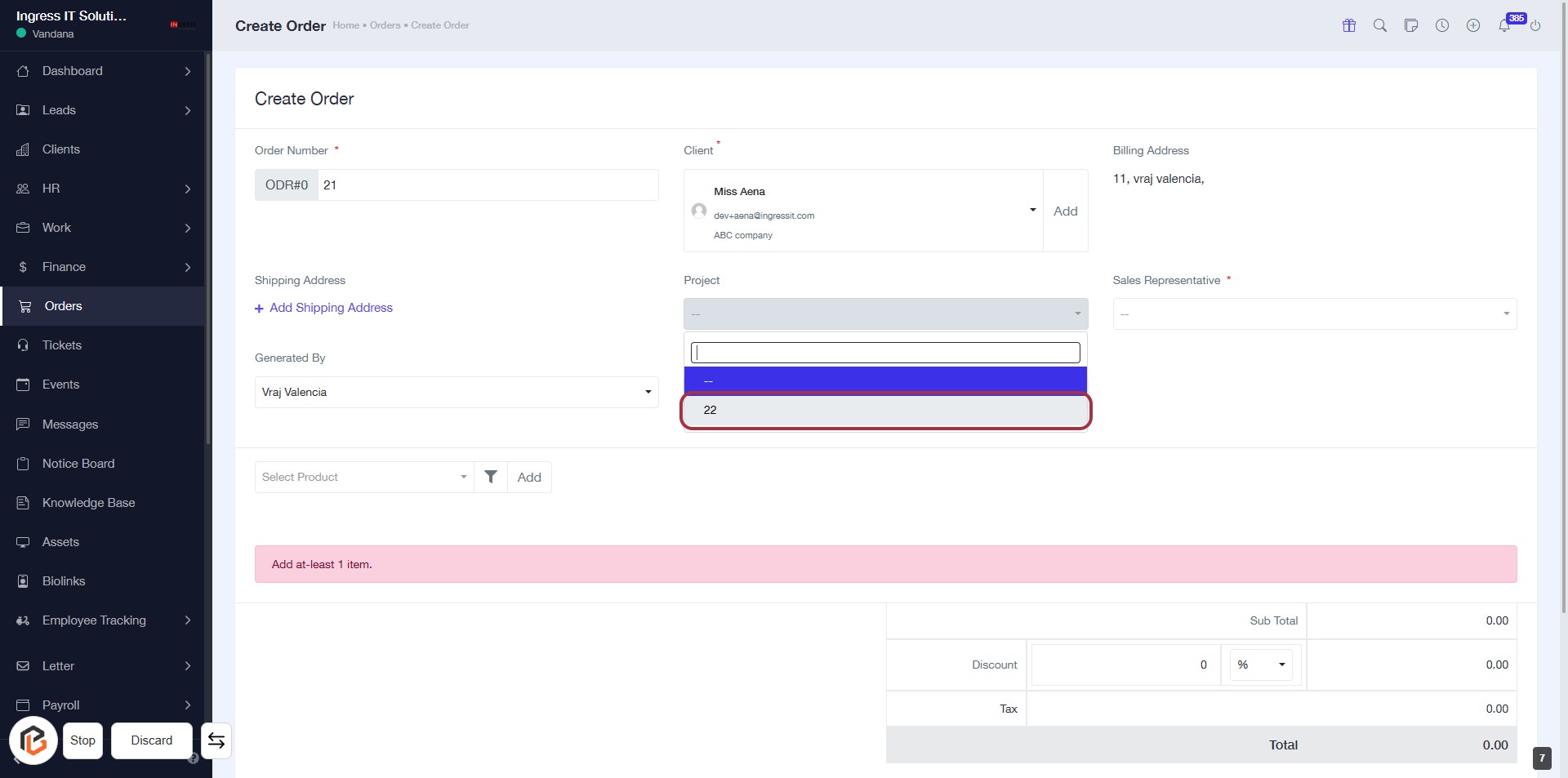Click the order number input field
The image size is (1568, 778).
point(488,185)
